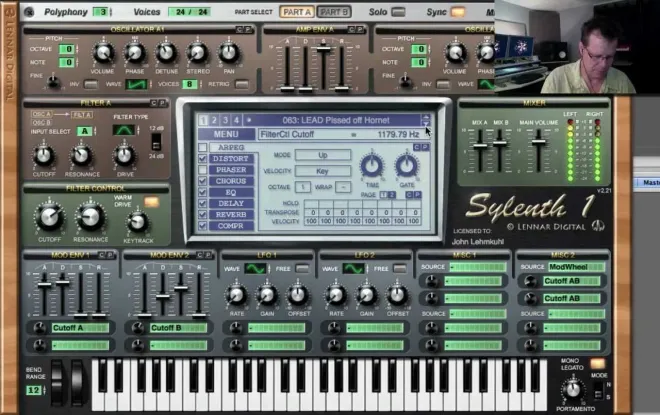This screenshot has width=660, height=415.
Task: Open the display MENU button
Action: (x=226, y=134)
